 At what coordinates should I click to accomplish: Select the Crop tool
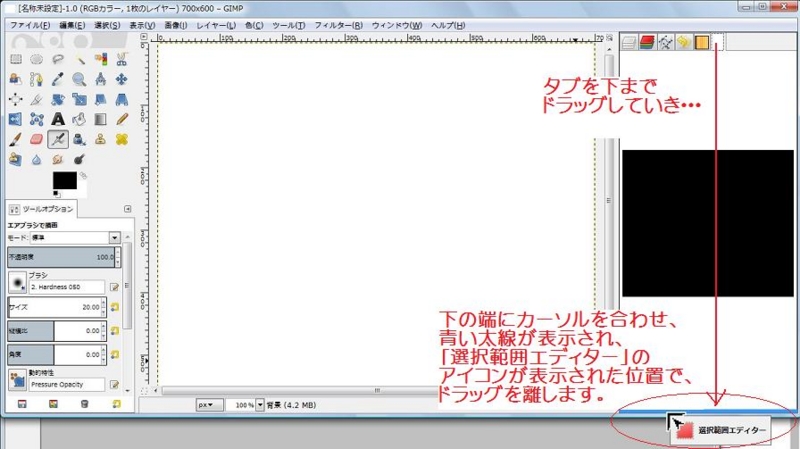click(x=36, y=99)
